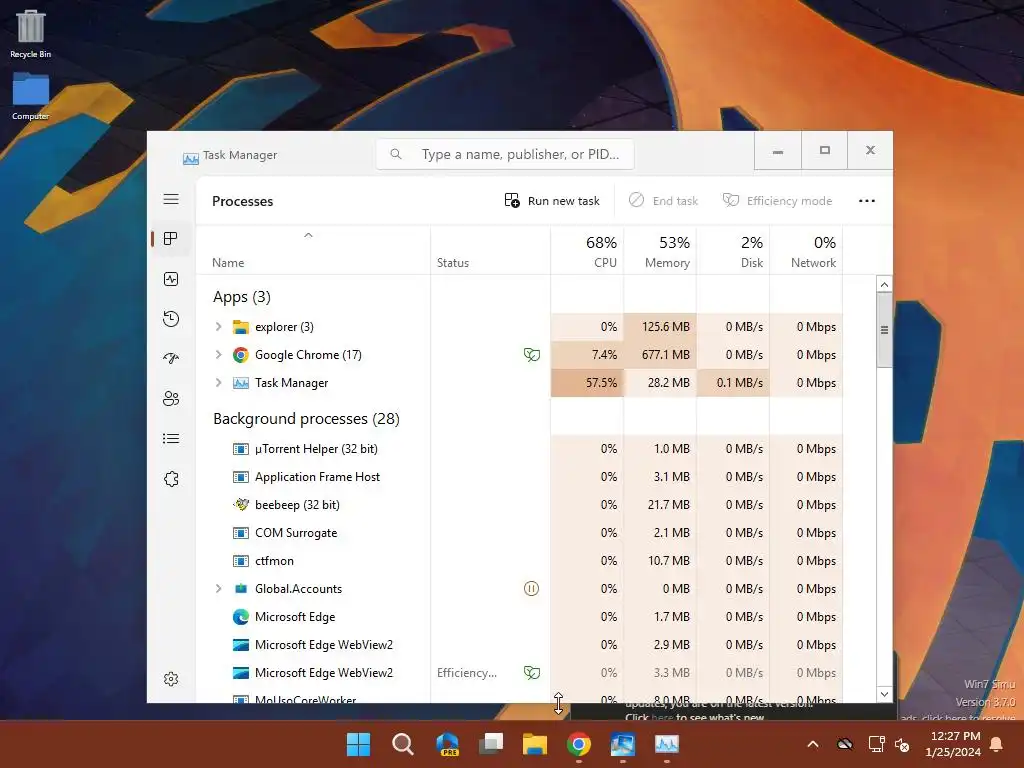Sort by the 0% Network column
1024x768 pixels.
(x=807, y=251)
